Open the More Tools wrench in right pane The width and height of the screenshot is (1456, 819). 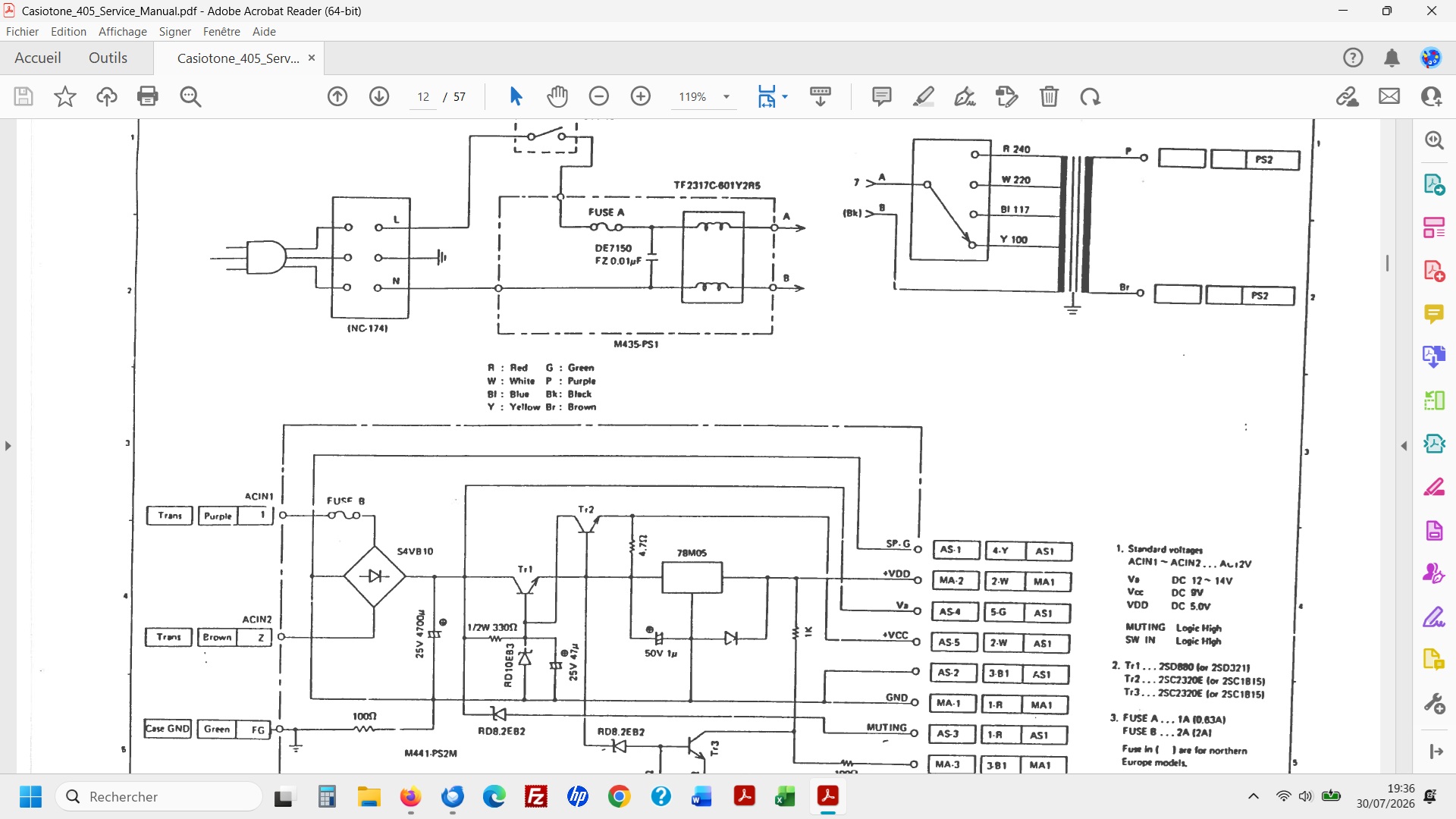(x=1434, y=703)
